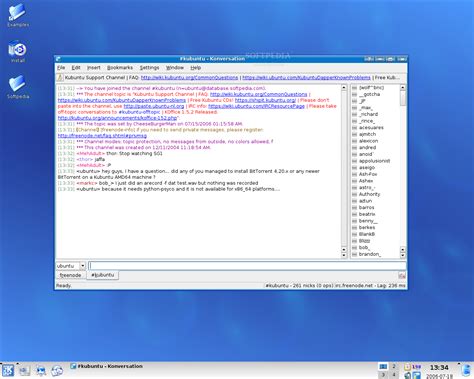474x379 pixels.
Task: Click the close-tab icon at tab bar right
Action: (402, 276)
